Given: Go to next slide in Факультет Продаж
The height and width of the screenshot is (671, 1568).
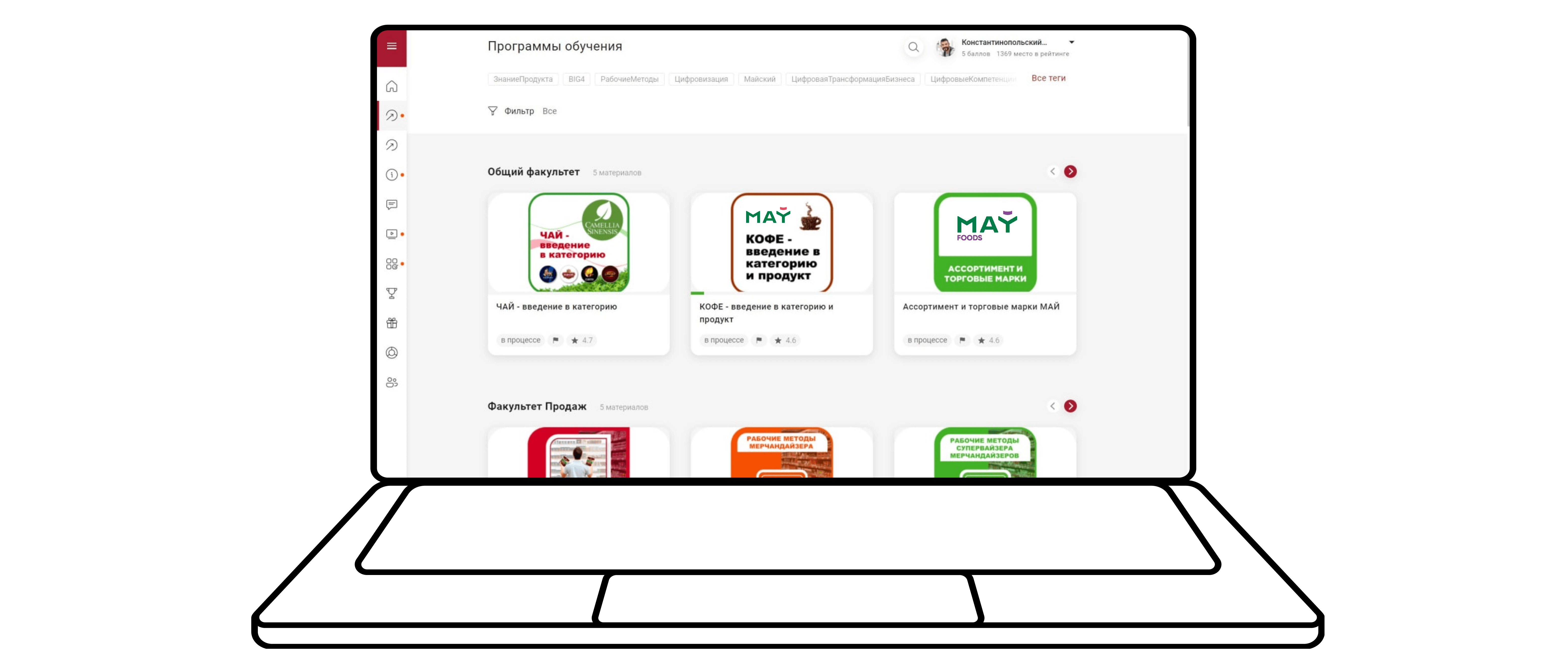Looking at the screenshot, I should tap(1070, 406).
